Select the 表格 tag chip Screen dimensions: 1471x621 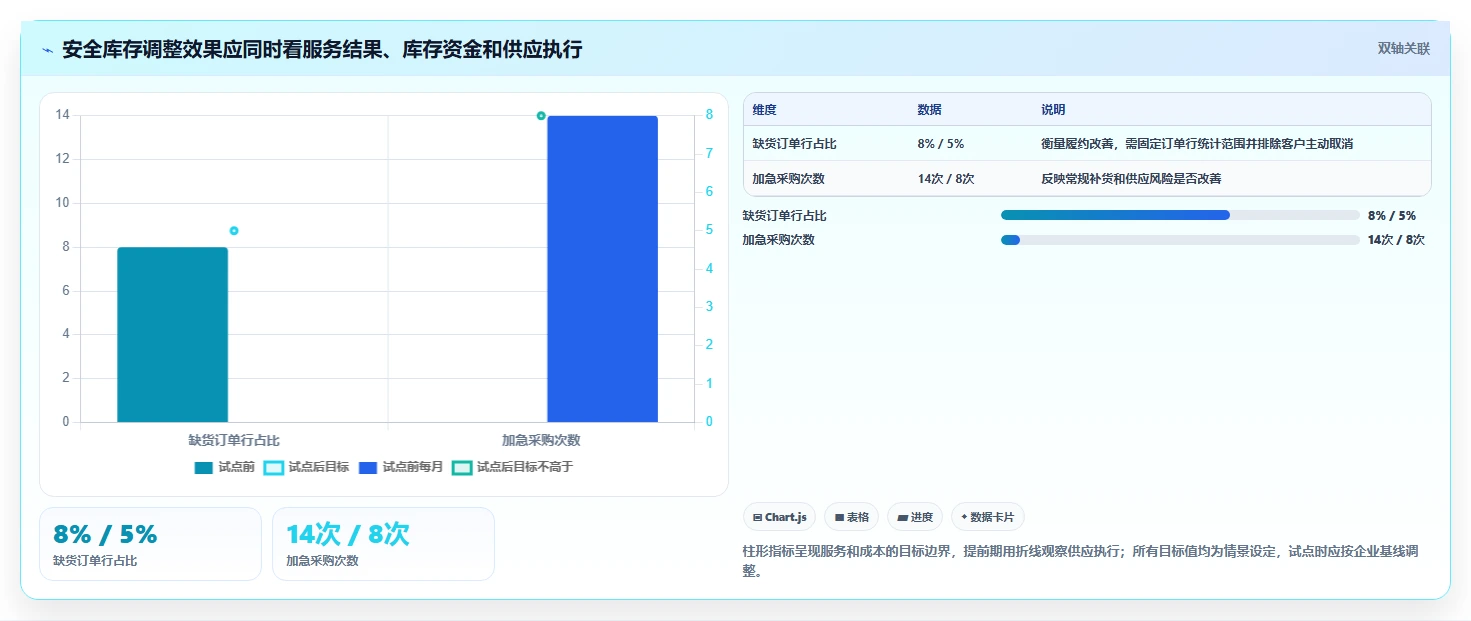851,517
